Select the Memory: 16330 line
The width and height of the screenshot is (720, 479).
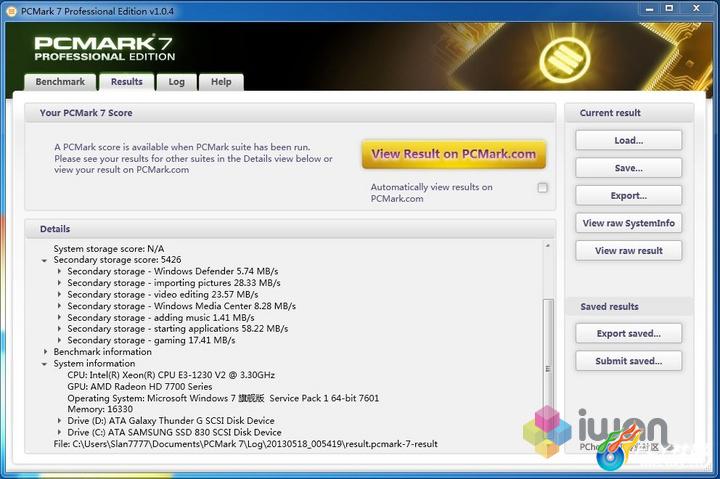point(100,409)
